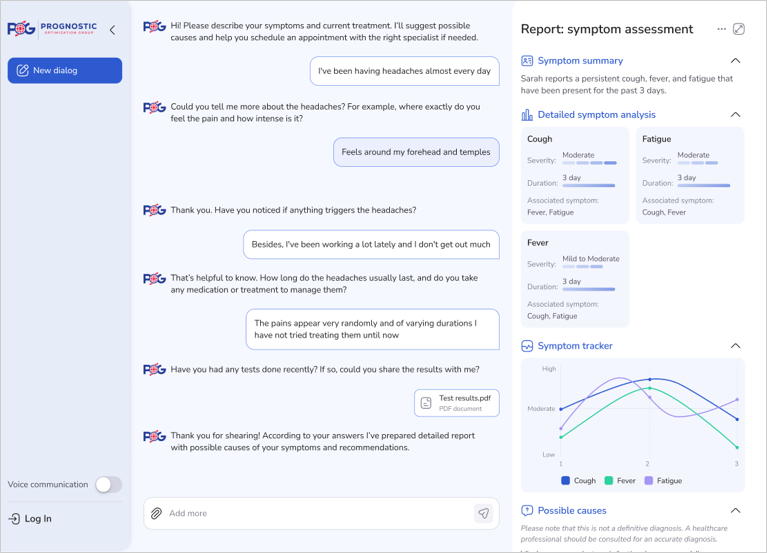Open the Test results.pdf attachment

point(457,403)
